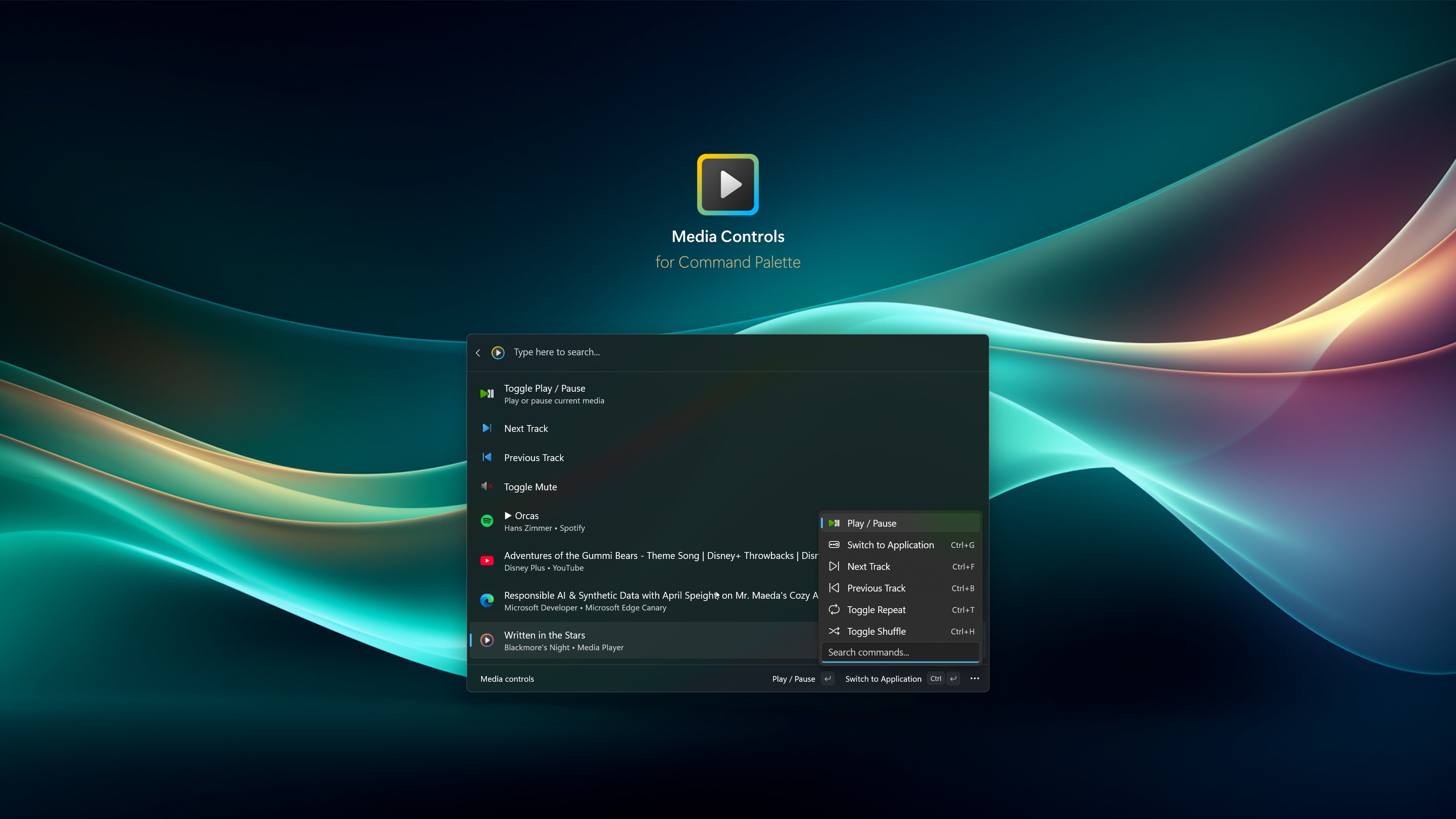
Task: Click Switch to Application in footer bar
Action: click(883, 679)
